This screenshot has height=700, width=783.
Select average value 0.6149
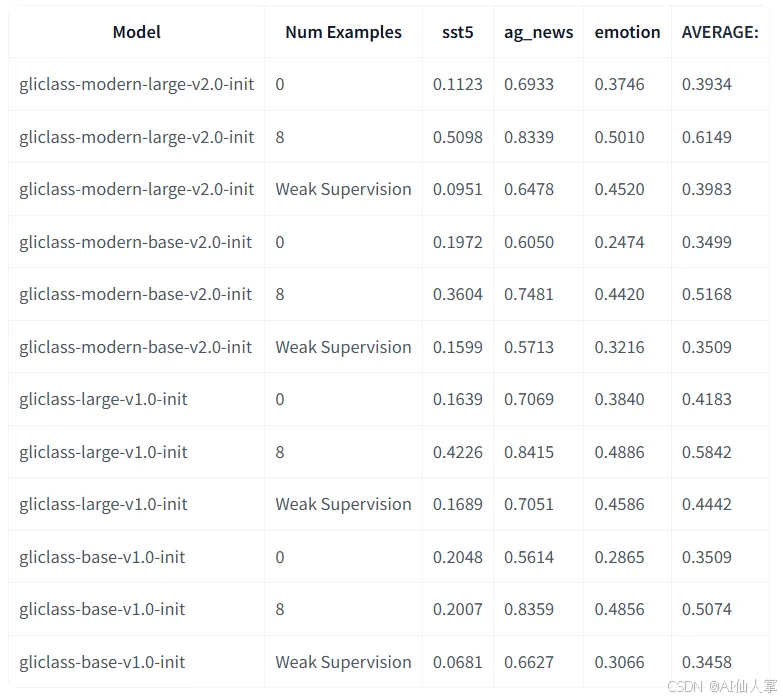(707, 137)
